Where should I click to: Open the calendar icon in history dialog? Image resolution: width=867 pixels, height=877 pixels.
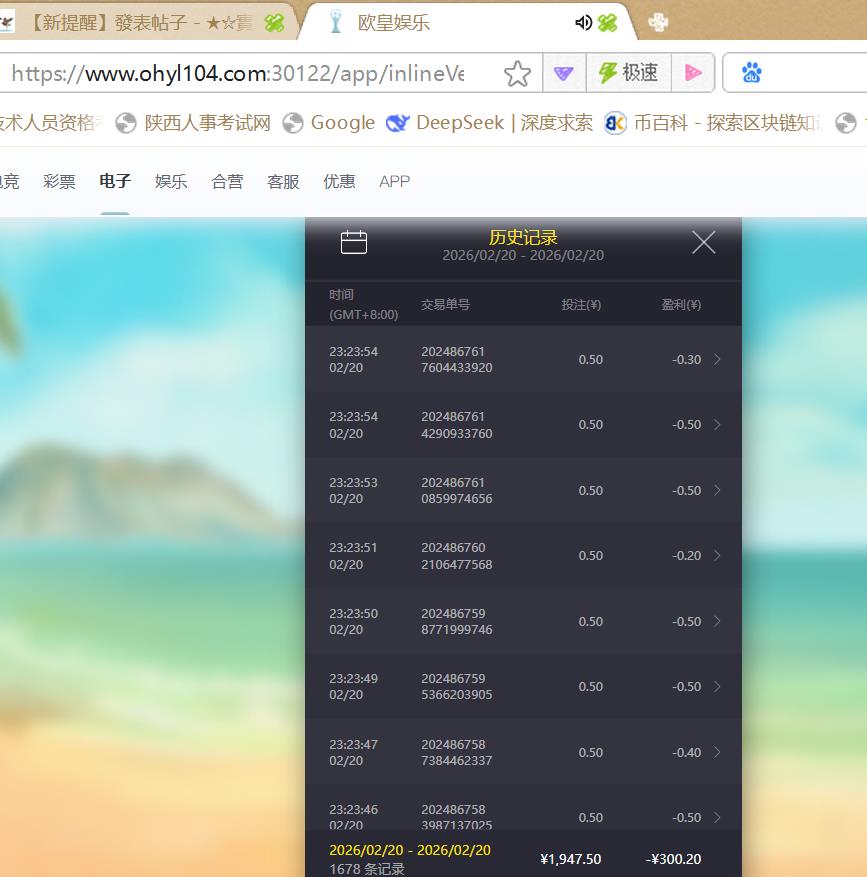[353, 241]
